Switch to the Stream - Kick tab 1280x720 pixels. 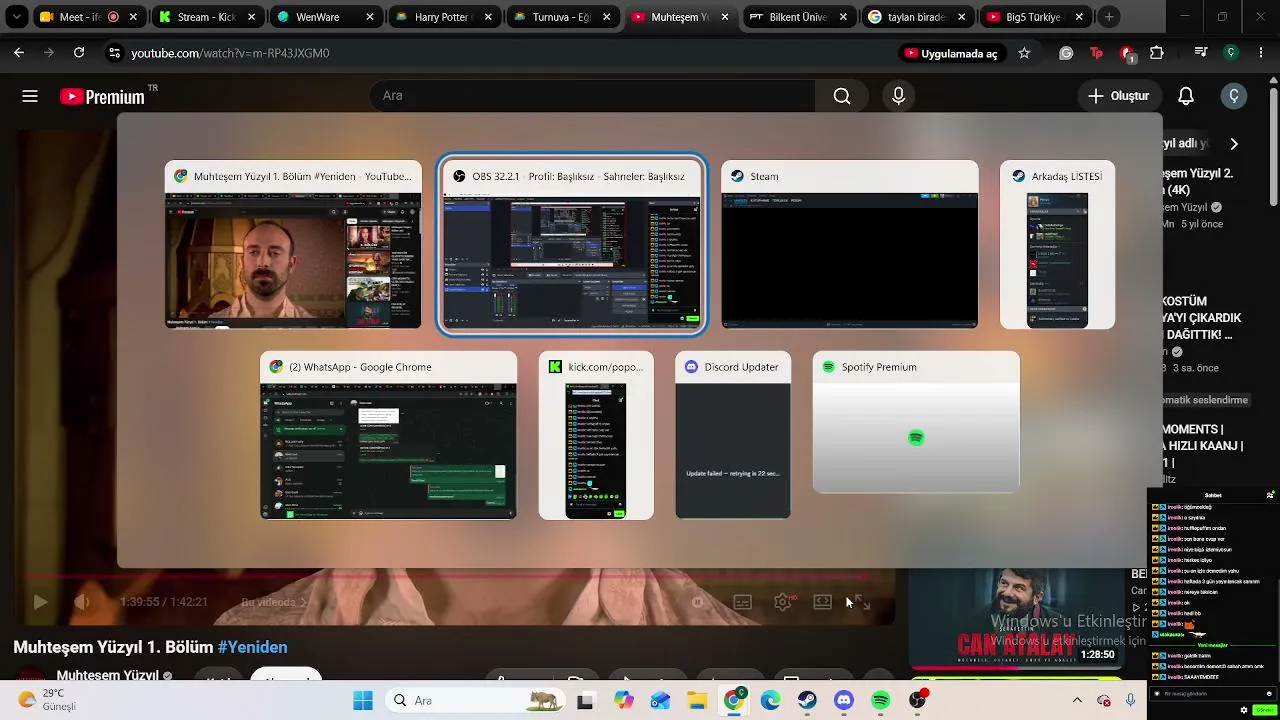[x=208, y=17]
